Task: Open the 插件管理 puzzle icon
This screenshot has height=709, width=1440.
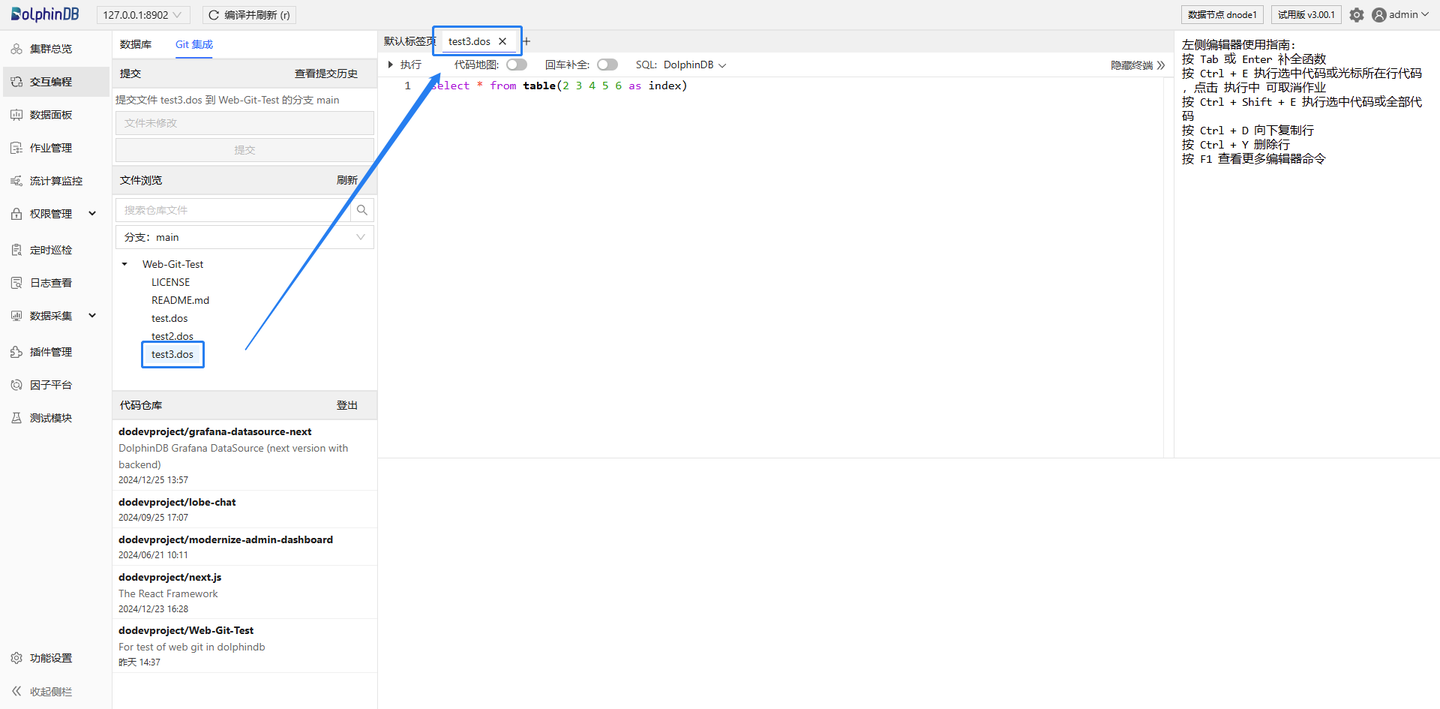Action: click(16, 352)
